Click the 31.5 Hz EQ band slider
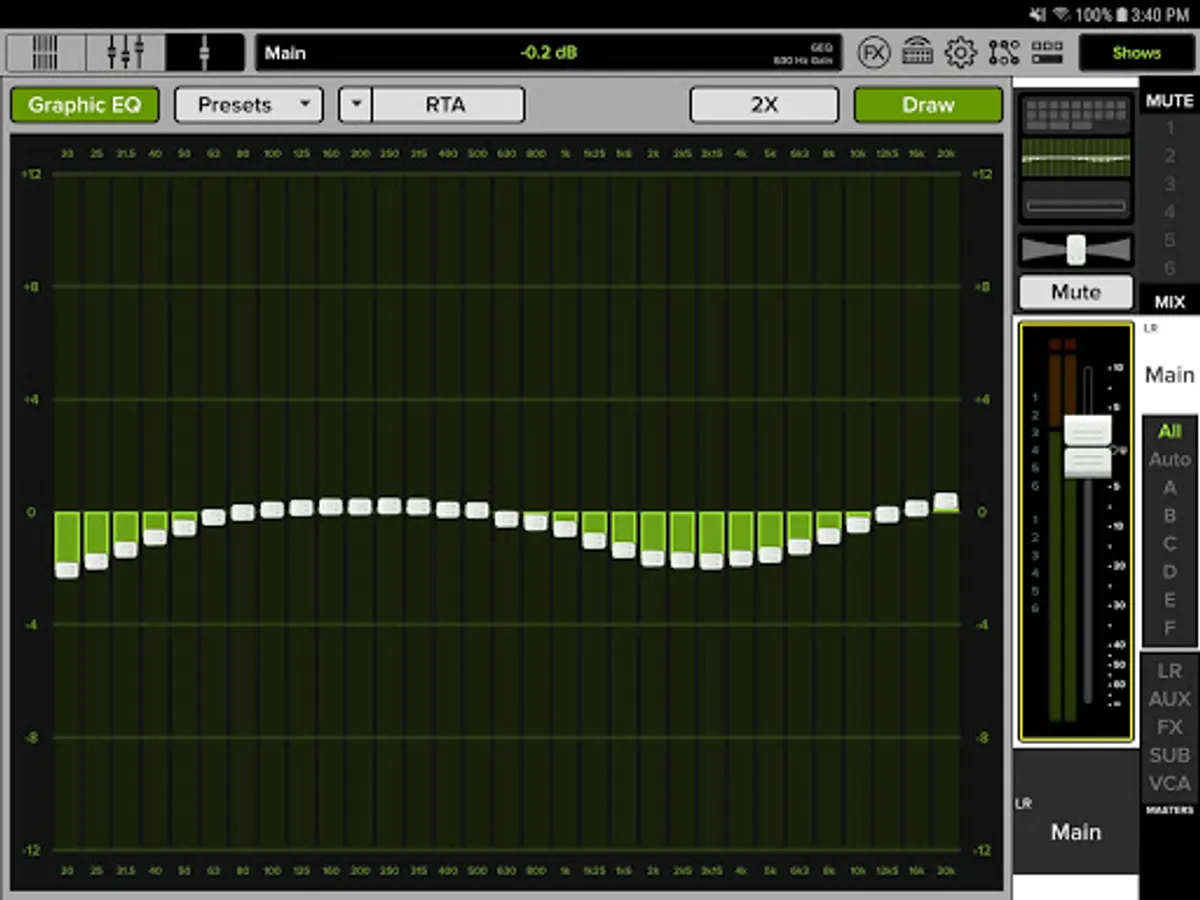 125,549
